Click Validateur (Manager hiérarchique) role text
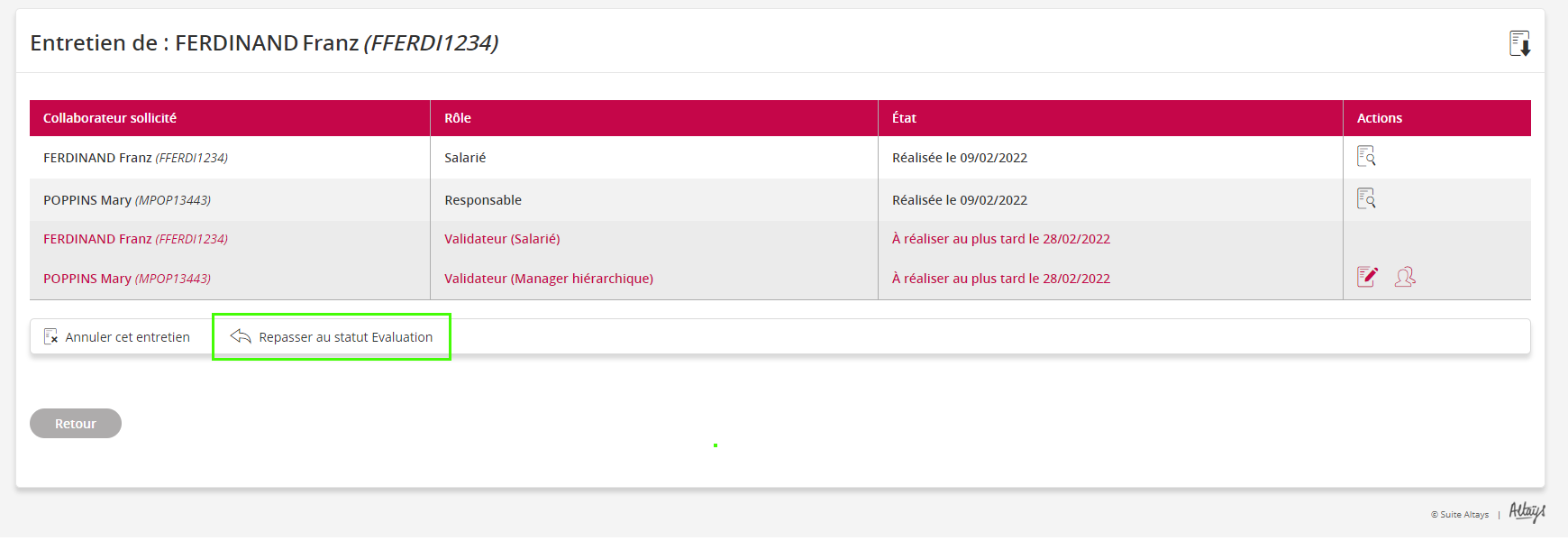Image resolution: width=1568 pixels, height=541 pixels. [x=548, y=279]
